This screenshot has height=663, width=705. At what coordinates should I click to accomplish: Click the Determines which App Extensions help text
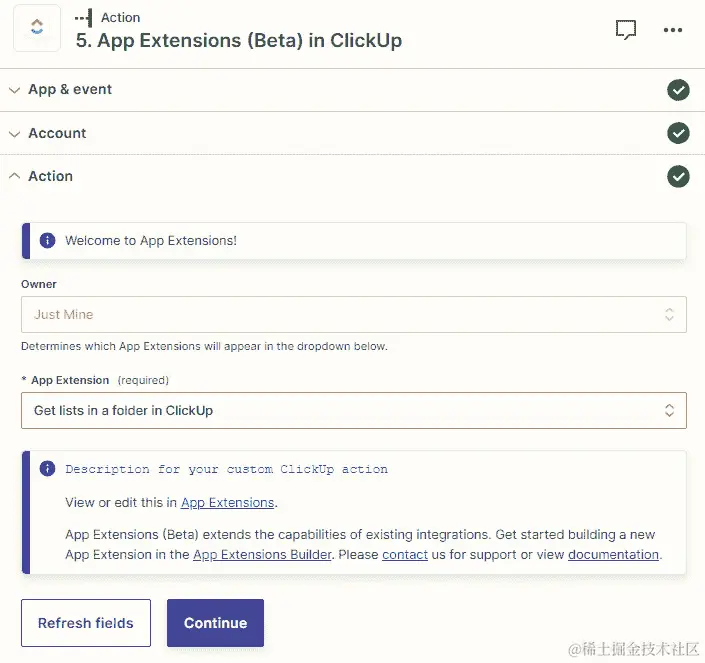click(204, 346)
